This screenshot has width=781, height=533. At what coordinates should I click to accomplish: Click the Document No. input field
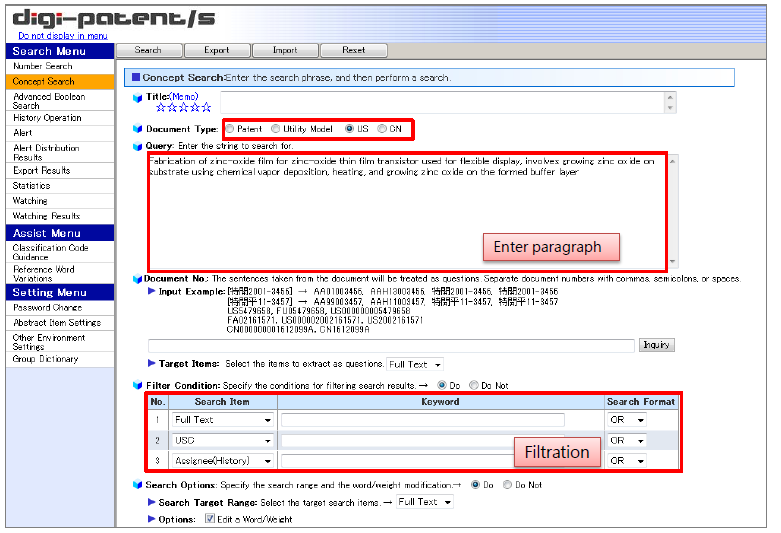391,345
